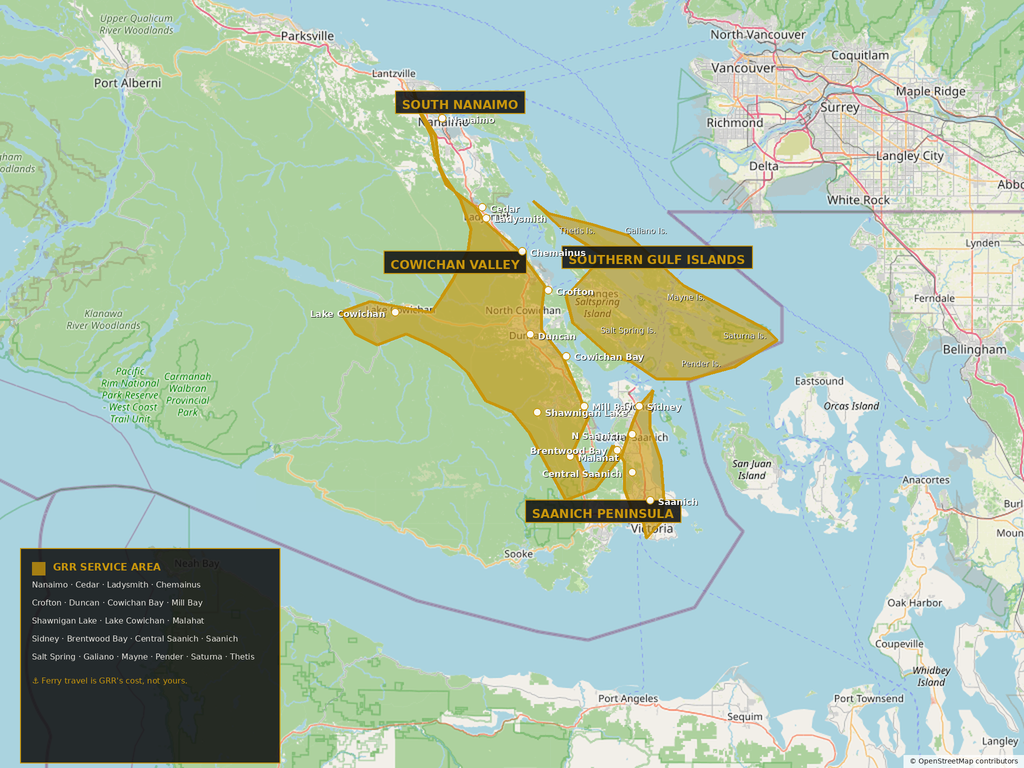Click the Richmond city label

tap(735, 123)
